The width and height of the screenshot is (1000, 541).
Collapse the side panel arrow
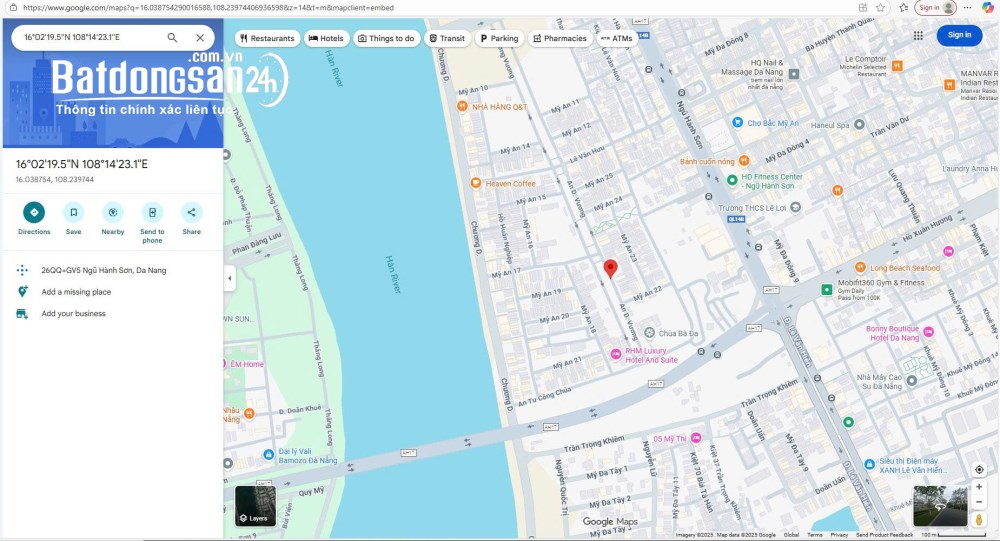[x=230, y=278]
